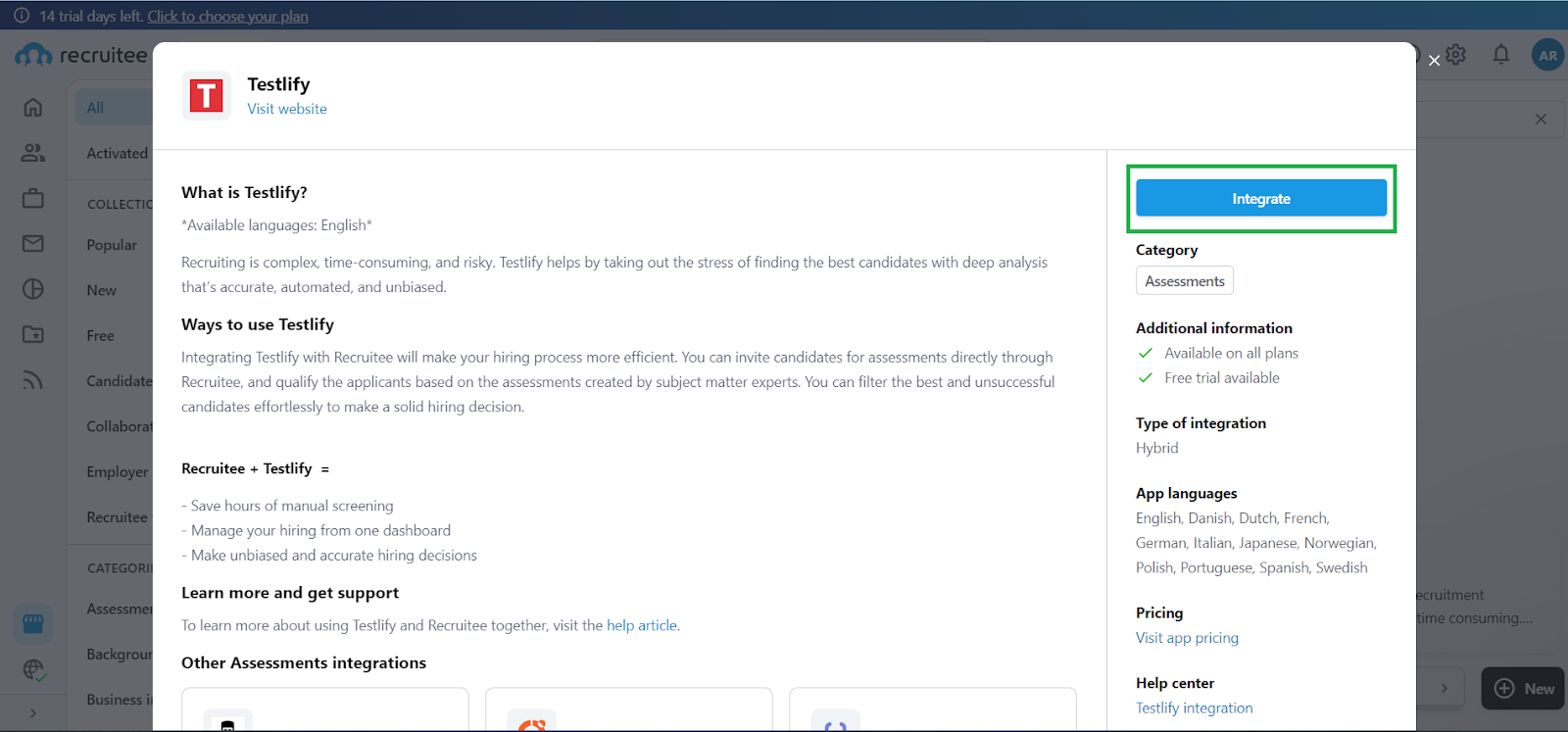This screenshot has width=1568, height=732.
Task: Open the help article link
Action: click(642, 625)
